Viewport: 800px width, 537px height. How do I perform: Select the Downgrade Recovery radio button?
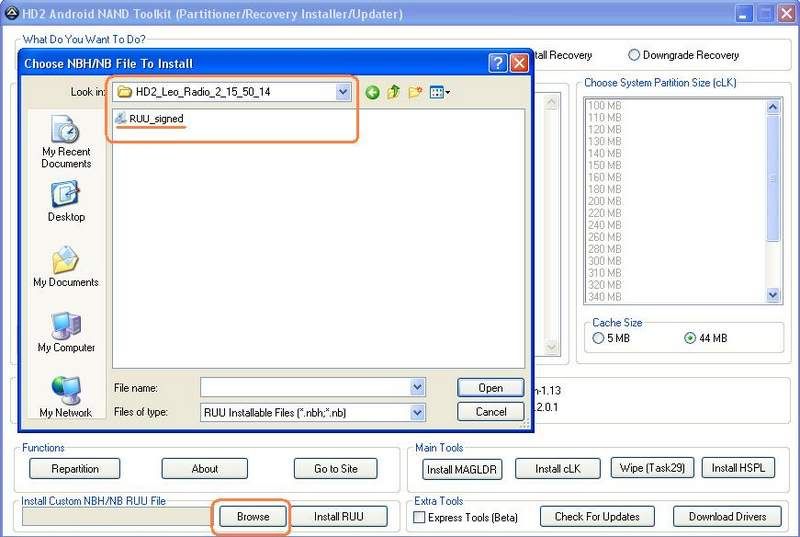pyautogui.click(x=634, y=55)
